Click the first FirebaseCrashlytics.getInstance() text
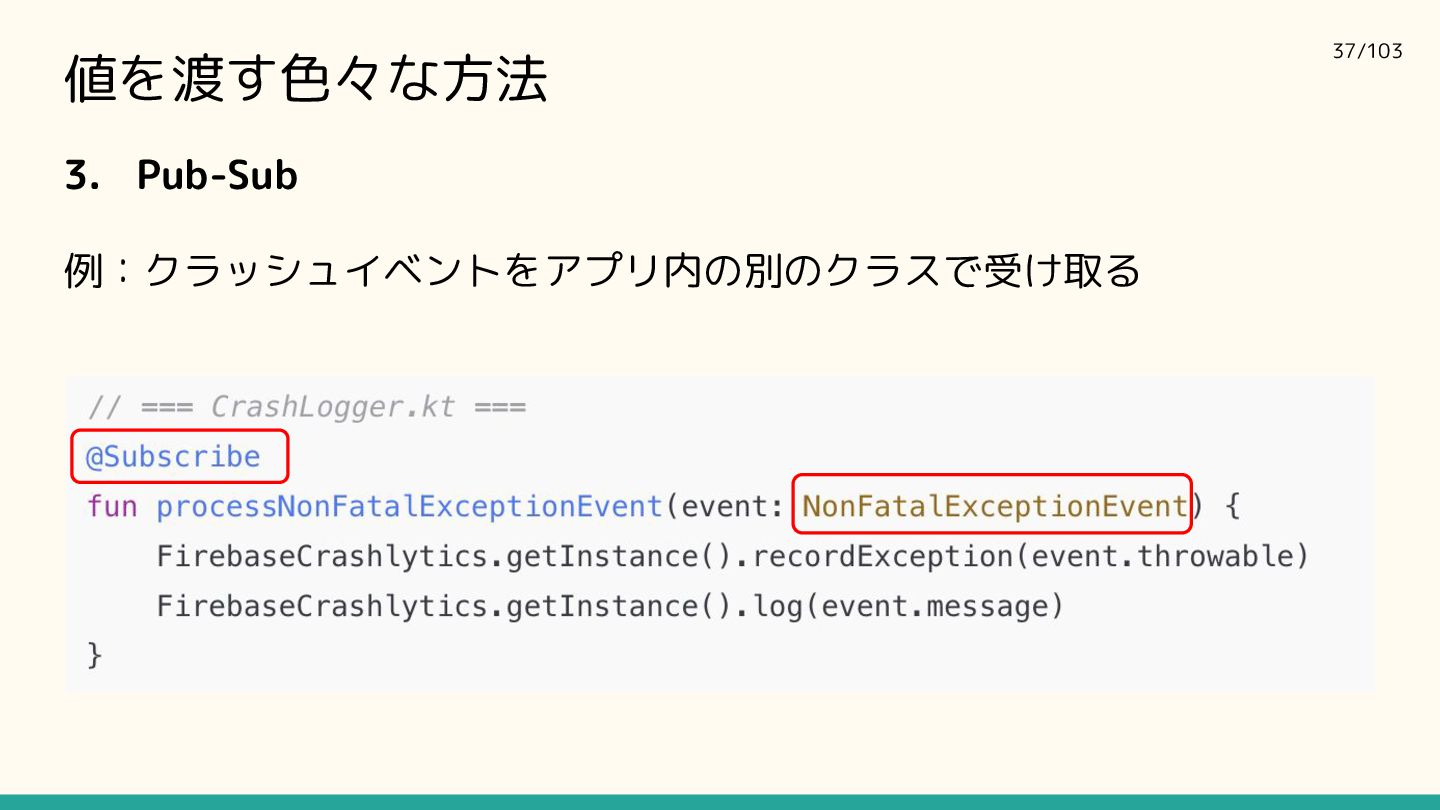Viewport: 1440px width, 810px height. pyautogui.click(x=444, y=556)
